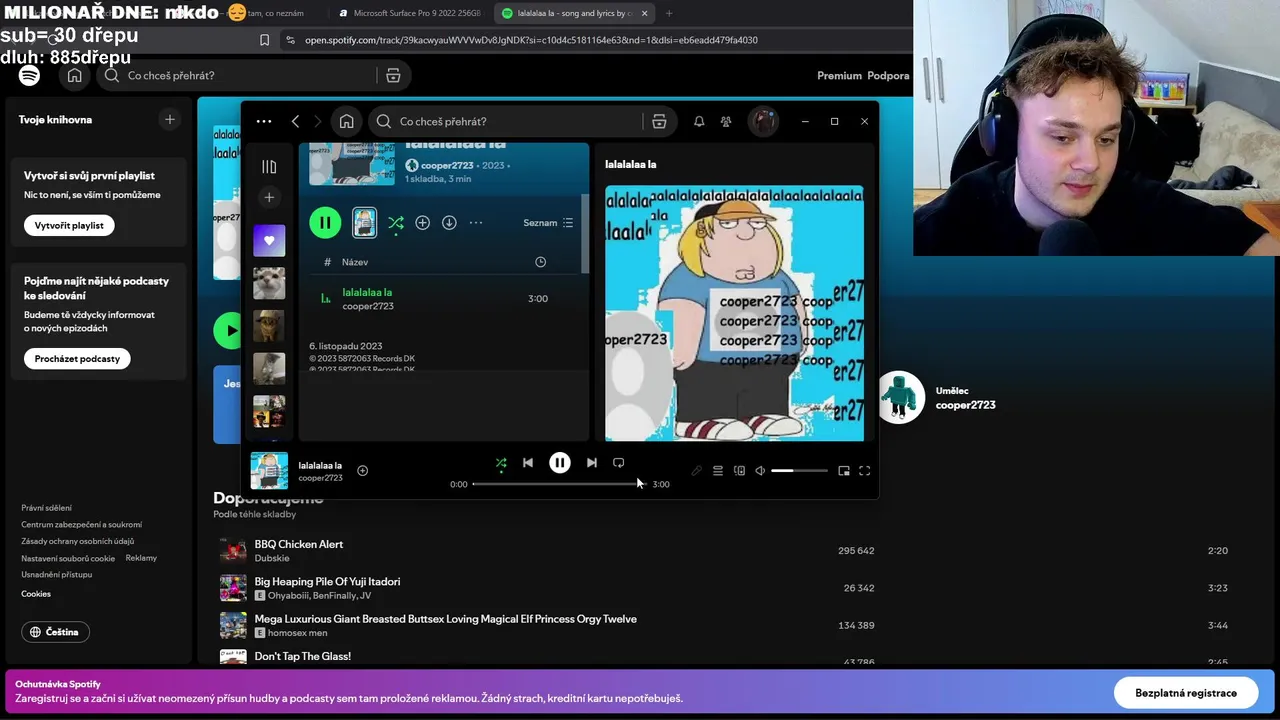1280x720 pixels.
Task: Select track row 'lalalalaa la'
Action: (444, 299)
